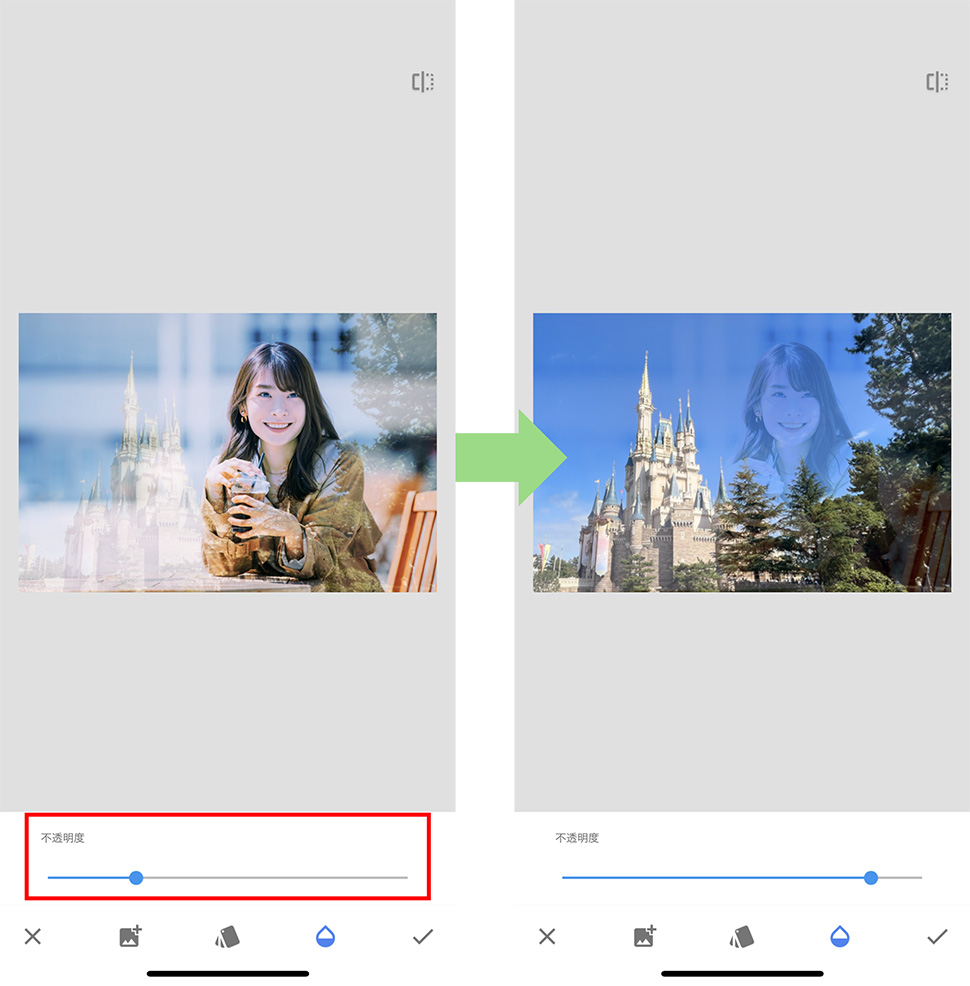Tap add image icon in left screen
970x986 pixels.
(x=130, y=936)
